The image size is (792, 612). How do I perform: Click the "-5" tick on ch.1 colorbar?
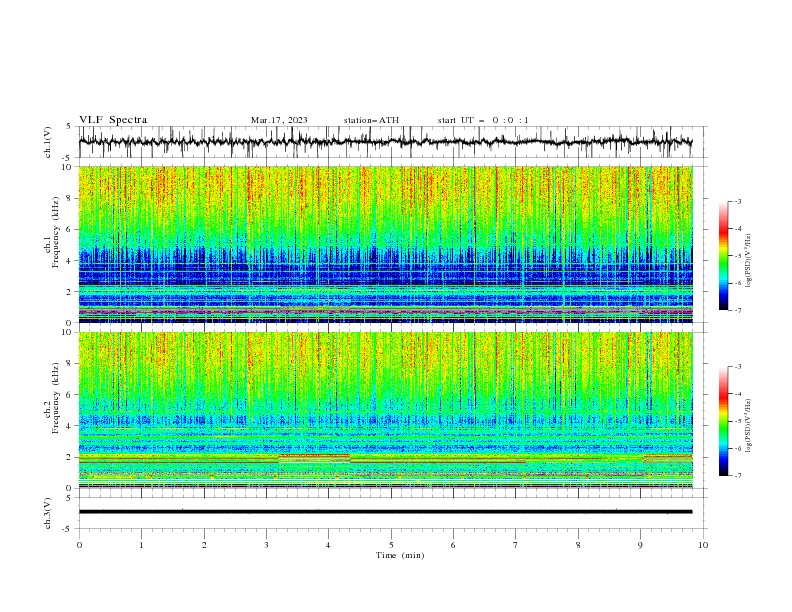(738, 256)
